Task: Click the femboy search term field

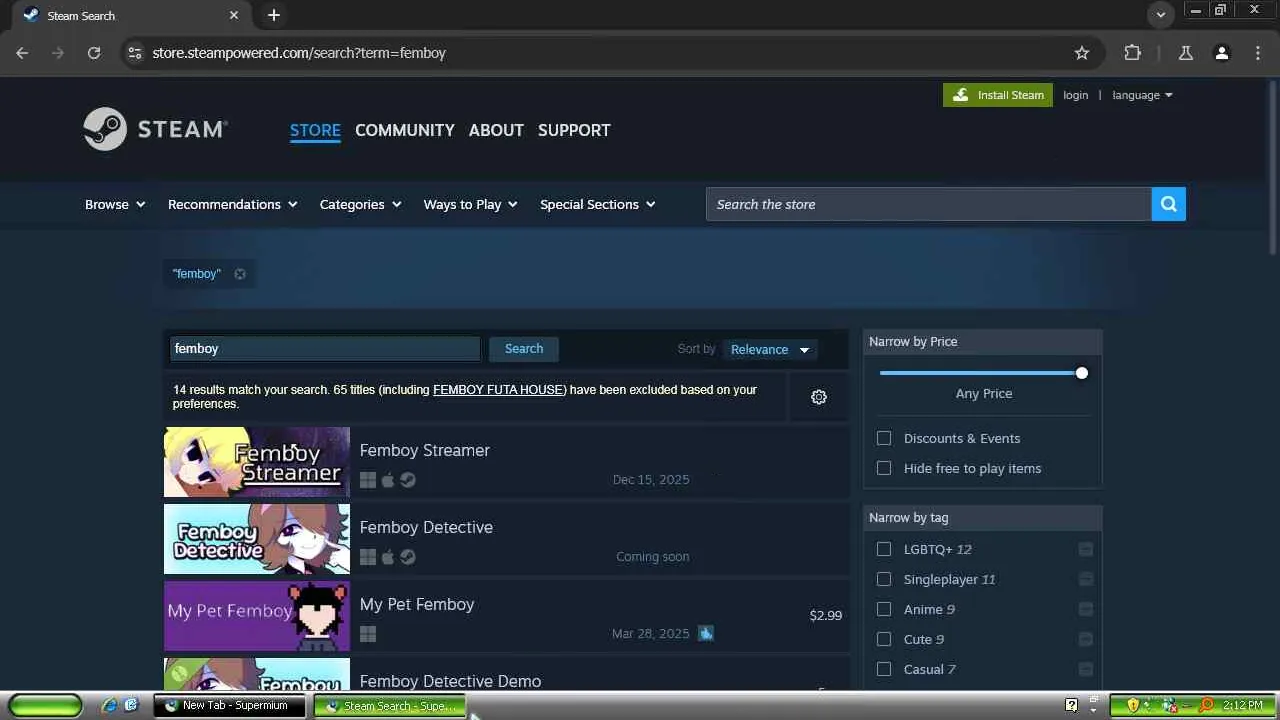Action: tap(325, 348)
